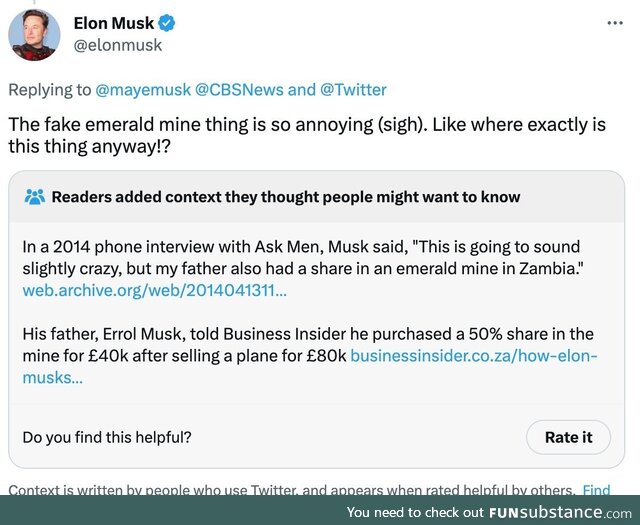Viewport: 640px width, 525px height.
Task: Click the Do you find this helpful text
Action: coord(107,437)
